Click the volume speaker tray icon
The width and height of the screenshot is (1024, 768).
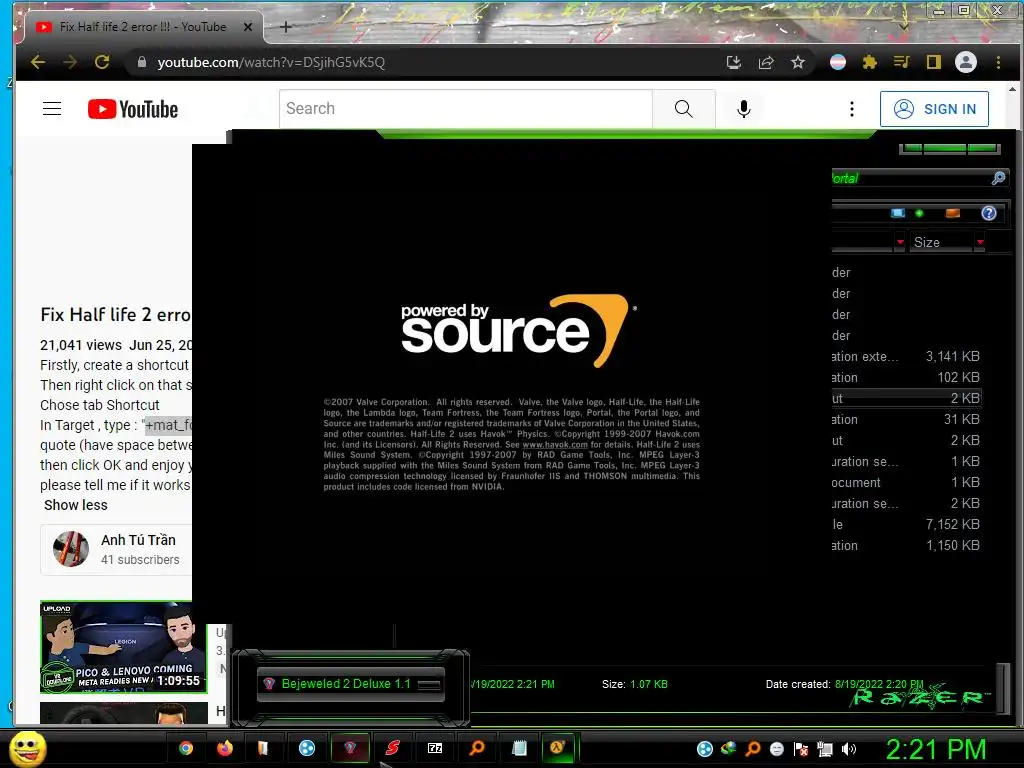pos(849,749)
